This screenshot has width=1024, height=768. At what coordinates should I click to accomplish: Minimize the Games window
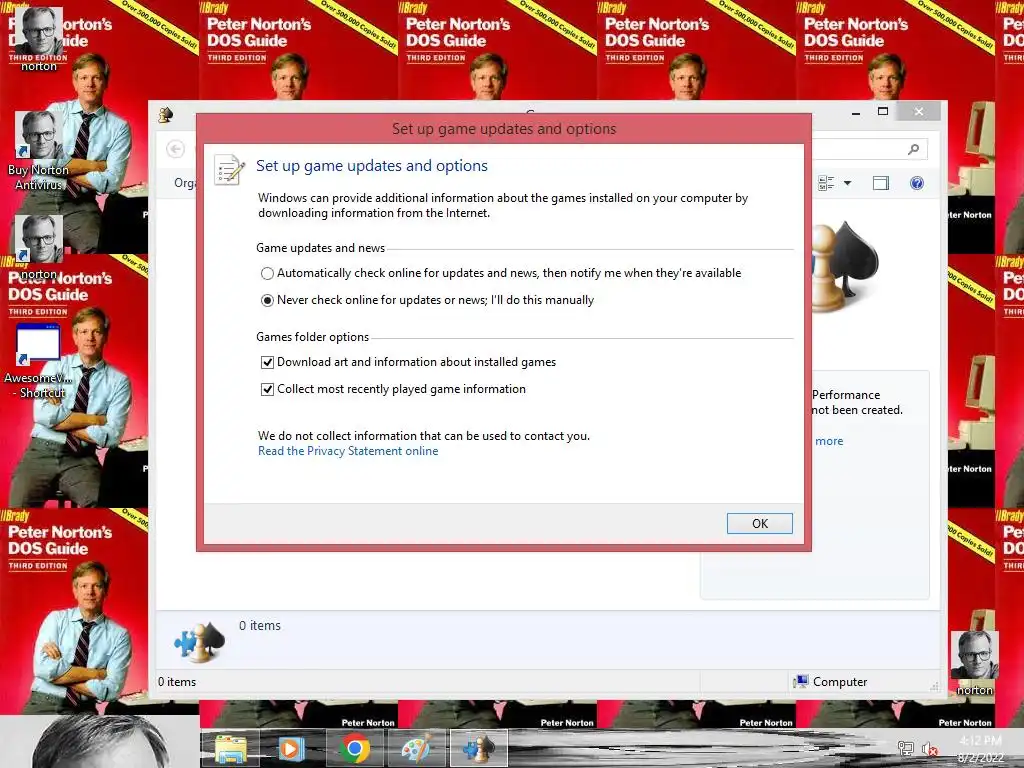[x=856, y=112]
